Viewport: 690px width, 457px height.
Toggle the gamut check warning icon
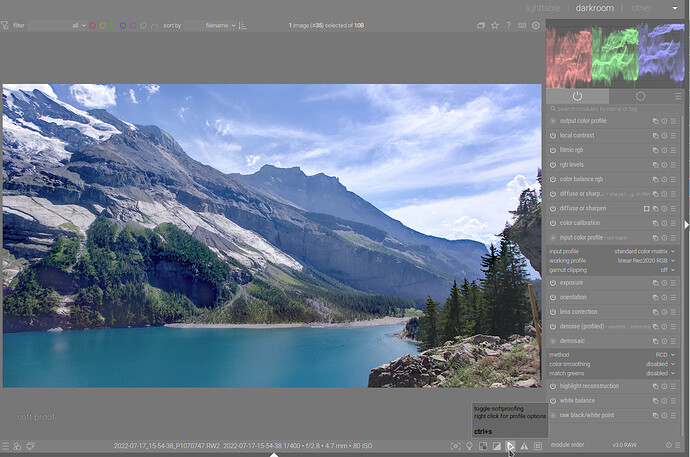pos(524,446)
